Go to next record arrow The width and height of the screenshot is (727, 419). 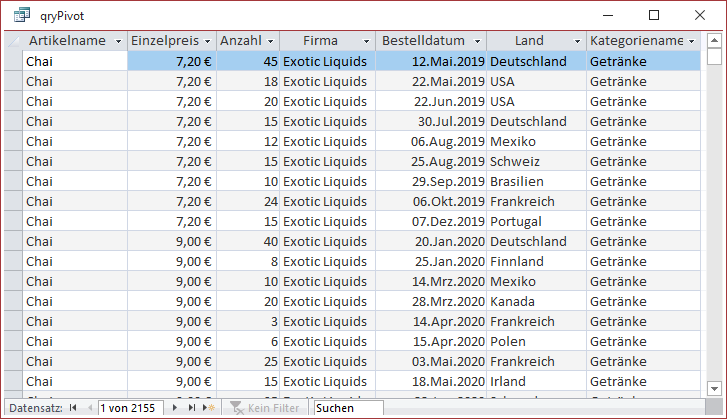pyautogui.click(x=177, y=408)
